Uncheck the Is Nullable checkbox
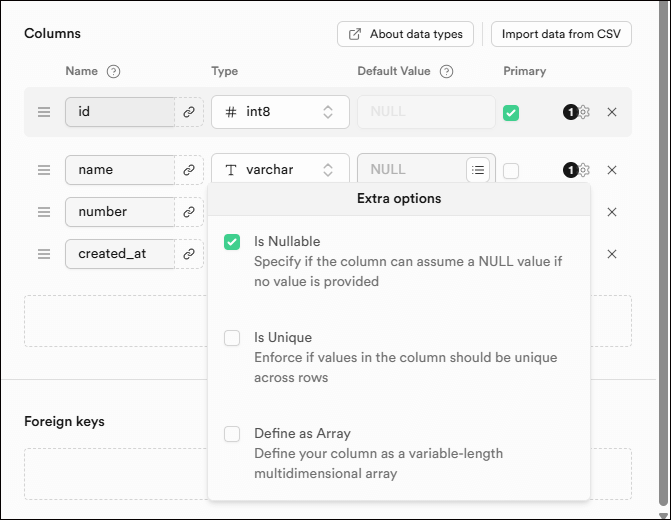Screen dimensions: 671x520 pyautogui.click(x=232, y=242)
